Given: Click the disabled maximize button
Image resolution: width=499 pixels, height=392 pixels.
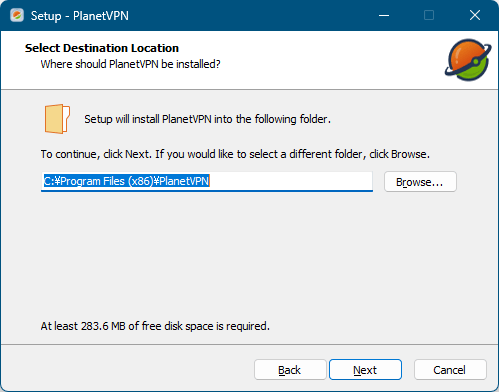Looking at the screenshot, I should click(x=429, y=15).
